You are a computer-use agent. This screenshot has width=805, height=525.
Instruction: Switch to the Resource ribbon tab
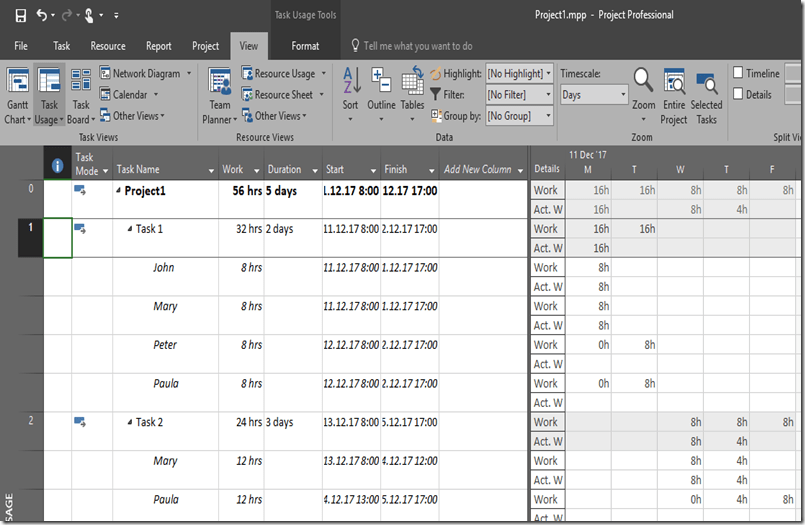coord(108,46)
